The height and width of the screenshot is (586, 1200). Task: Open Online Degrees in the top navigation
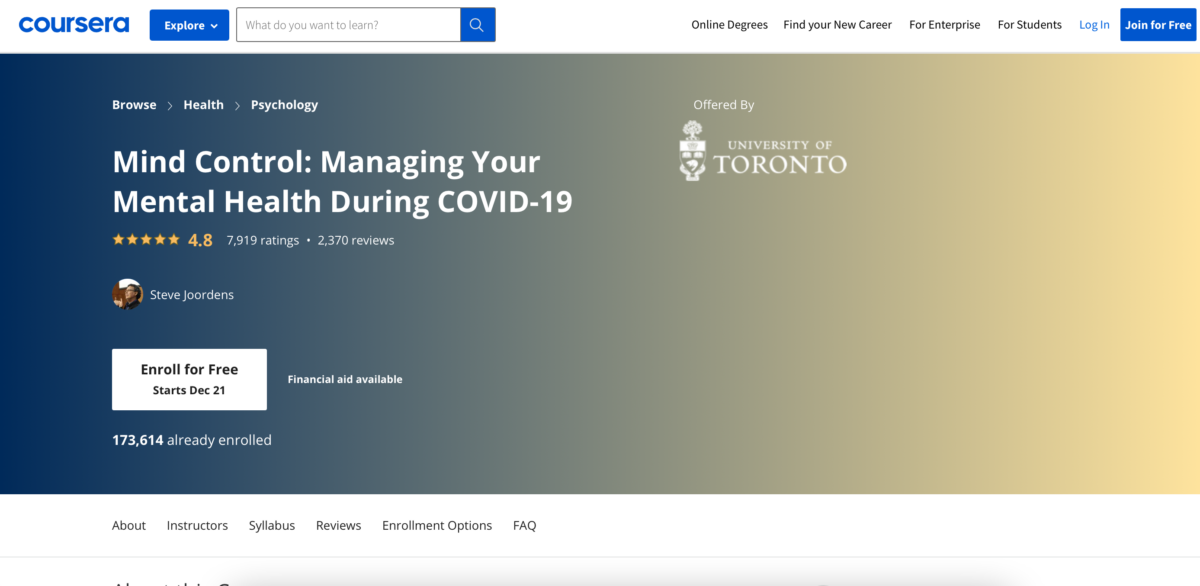click(x=730, y=25)
